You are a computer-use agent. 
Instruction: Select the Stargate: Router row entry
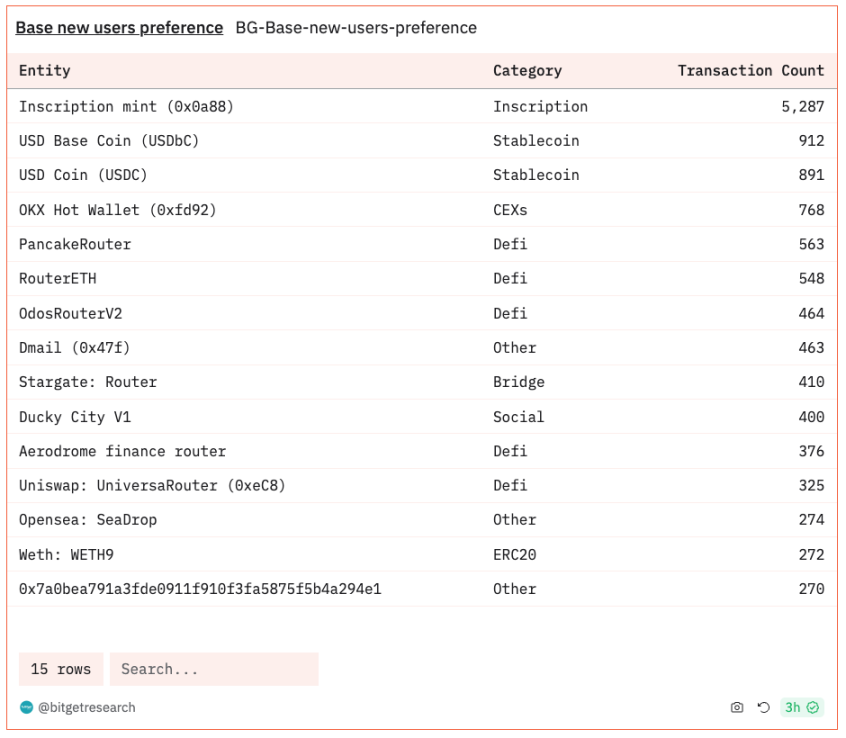point(88,382)
